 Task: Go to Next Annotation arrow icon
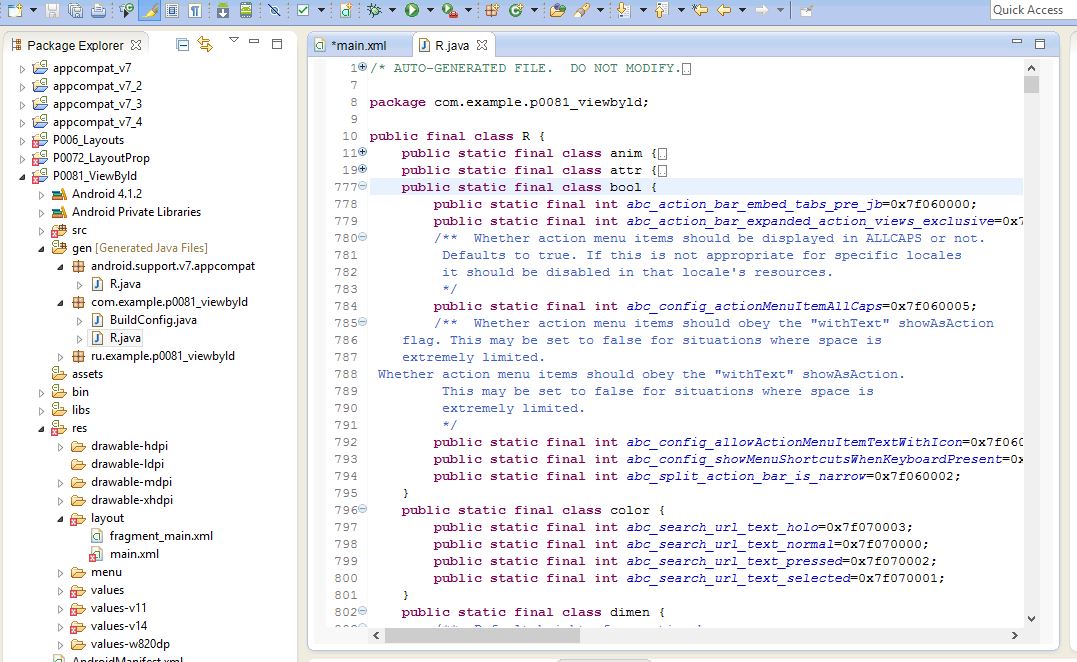coord(624,10)
